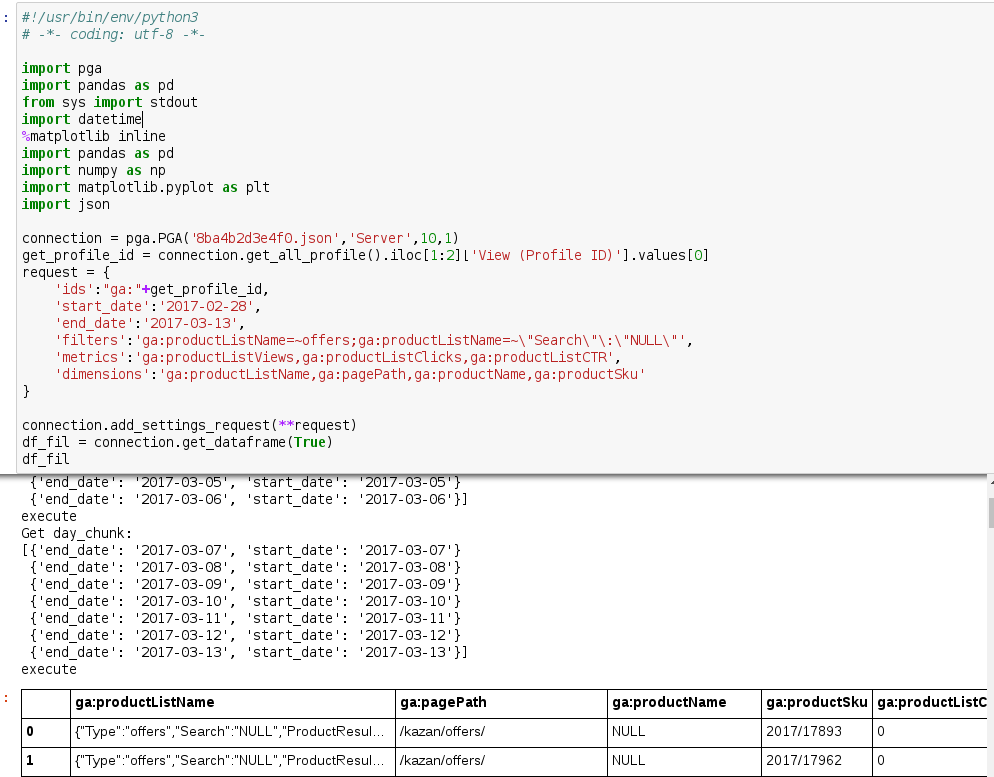The width and height of the screenshot is (994, 777).
Task: Click 'connection.add_settings_request(**request)' line
Action: [x=190, y=425]
